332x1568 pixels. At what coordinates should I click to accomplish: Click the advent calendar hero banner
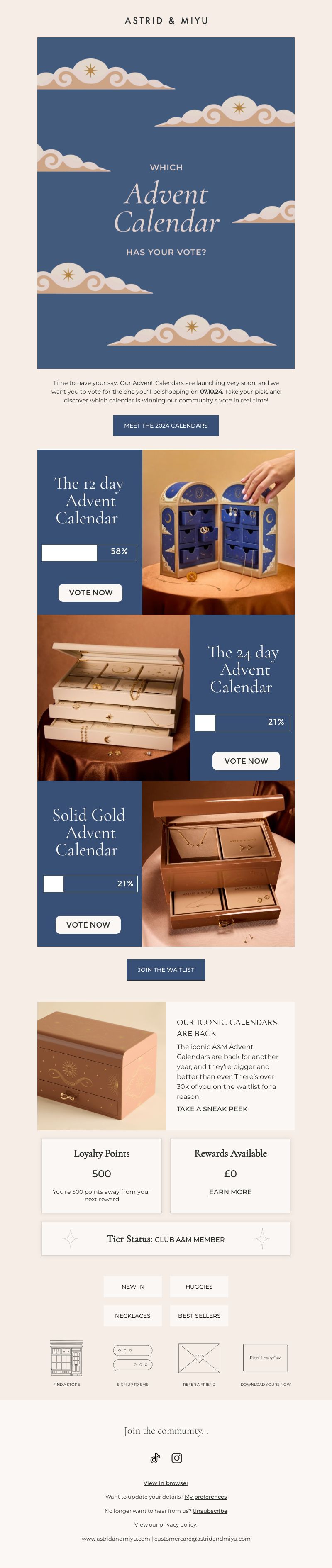[x=166, y=203]
